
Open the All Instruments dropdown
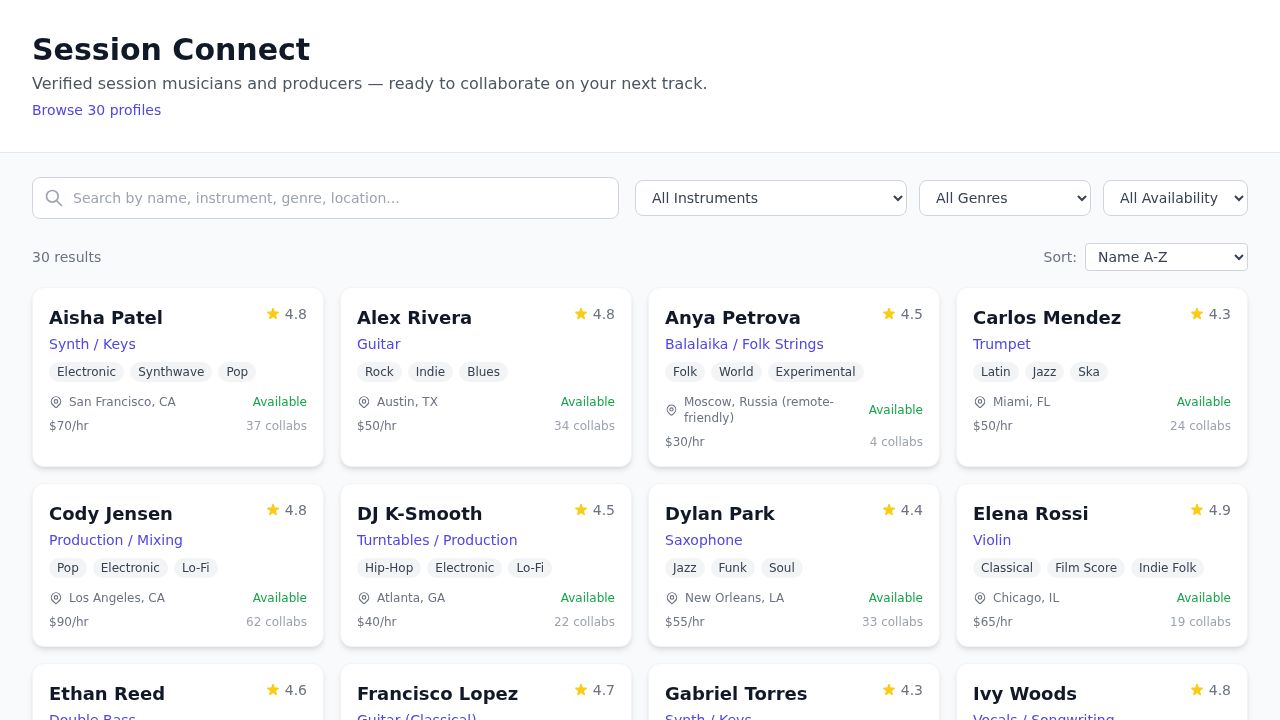[771, 198]
